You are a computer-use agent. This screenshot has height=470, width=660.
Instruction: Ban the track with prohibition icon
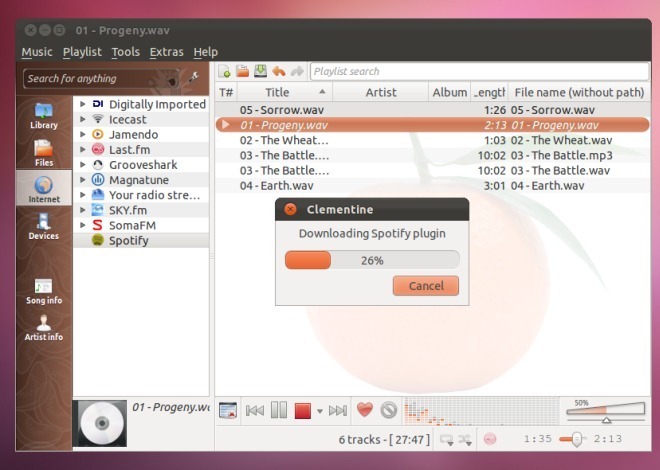[389, 410]
